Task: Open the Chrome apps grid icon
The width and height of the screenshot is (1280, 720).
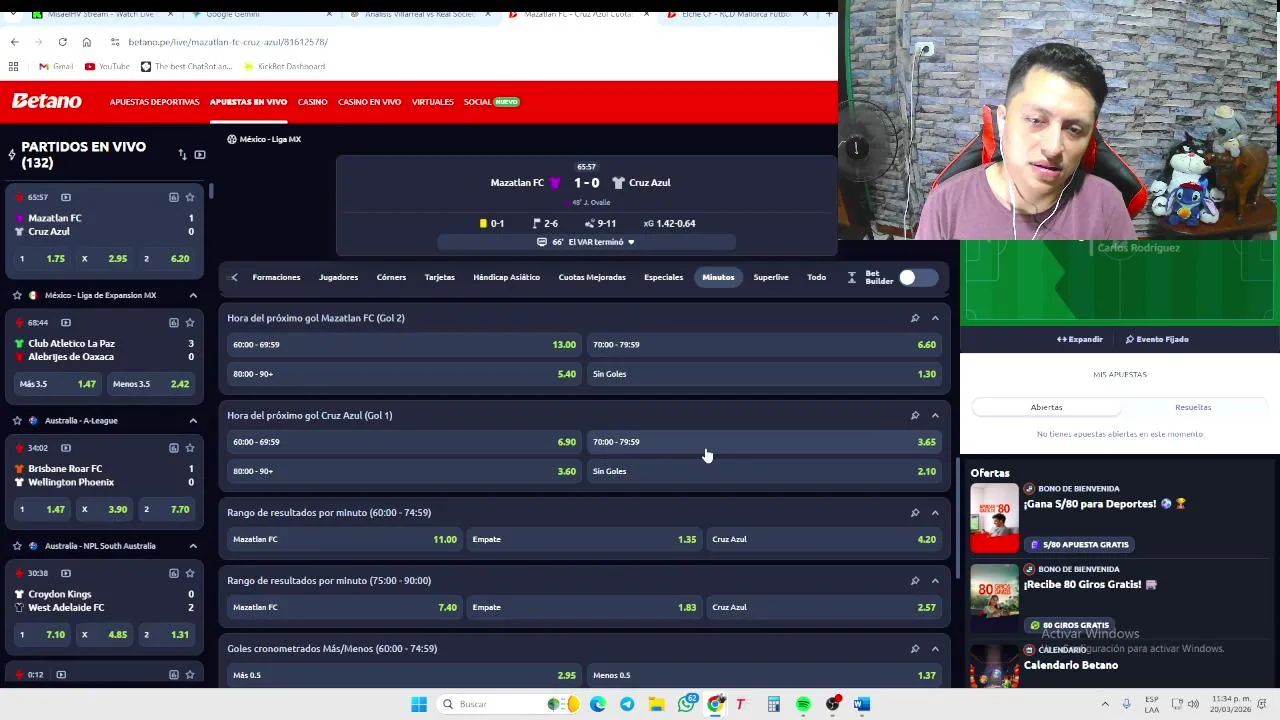Action: [x=14, y=66]
